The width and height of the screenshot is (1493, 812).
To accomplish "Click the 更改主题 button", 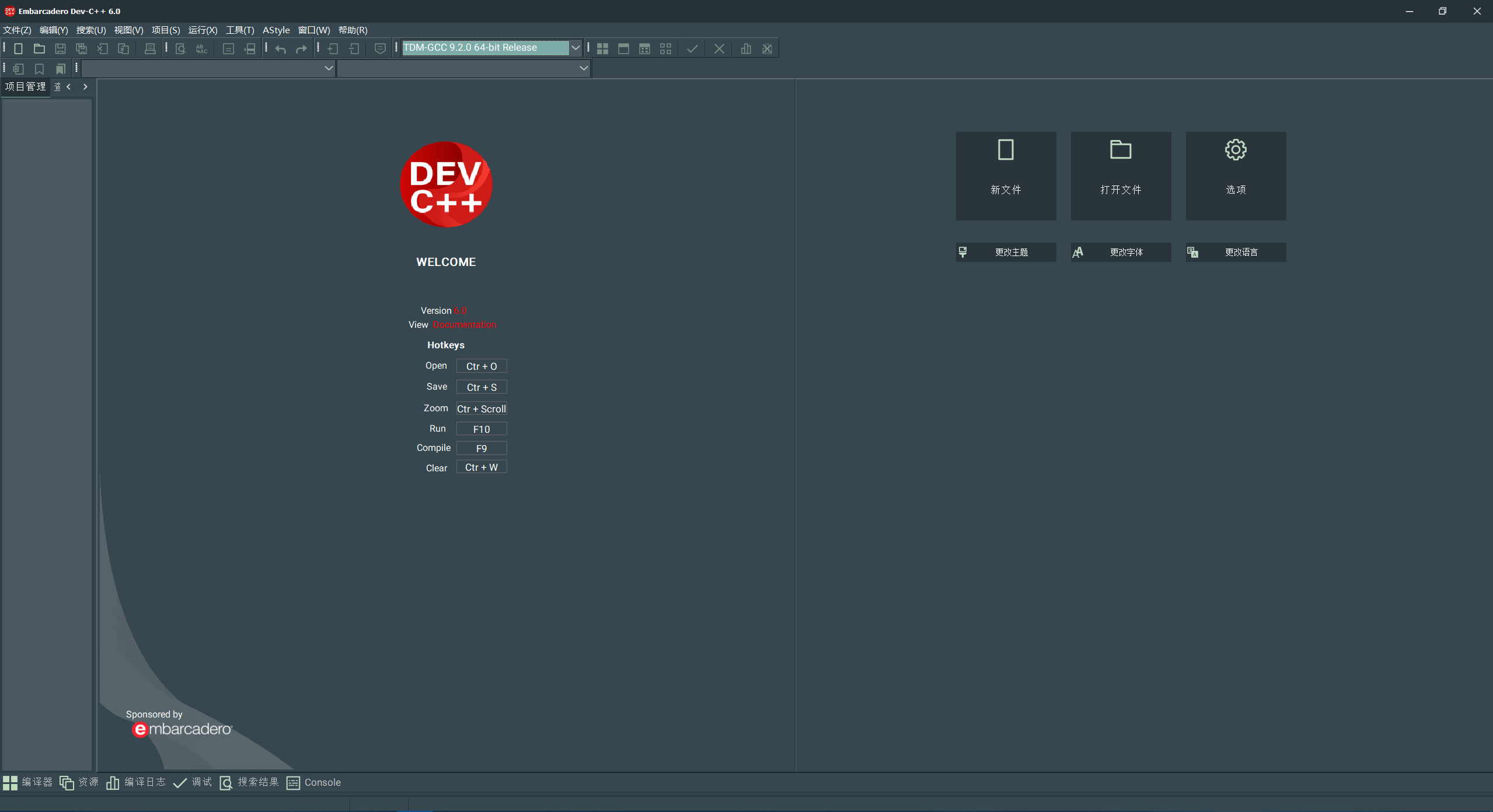I will 1006,252.
